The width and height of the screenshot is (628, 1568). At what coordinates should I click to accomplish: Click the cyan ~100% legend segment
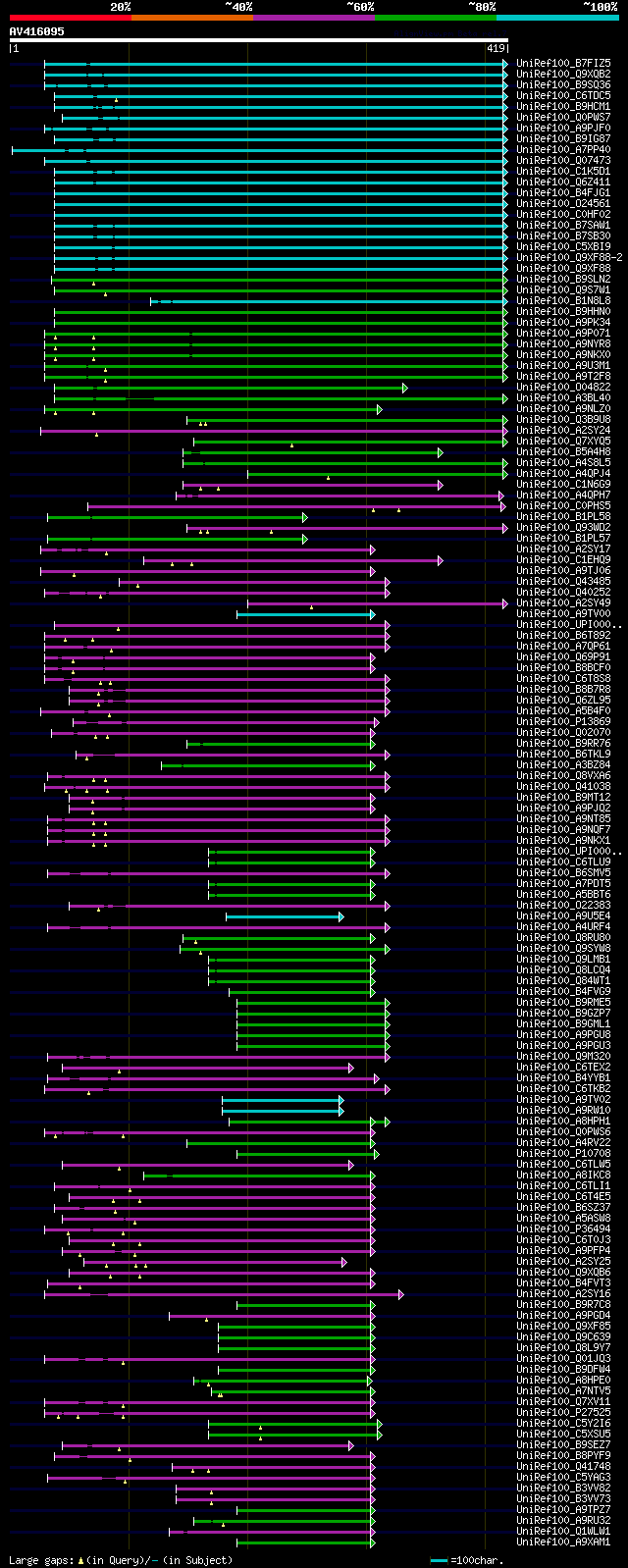(x=557, y=18)
